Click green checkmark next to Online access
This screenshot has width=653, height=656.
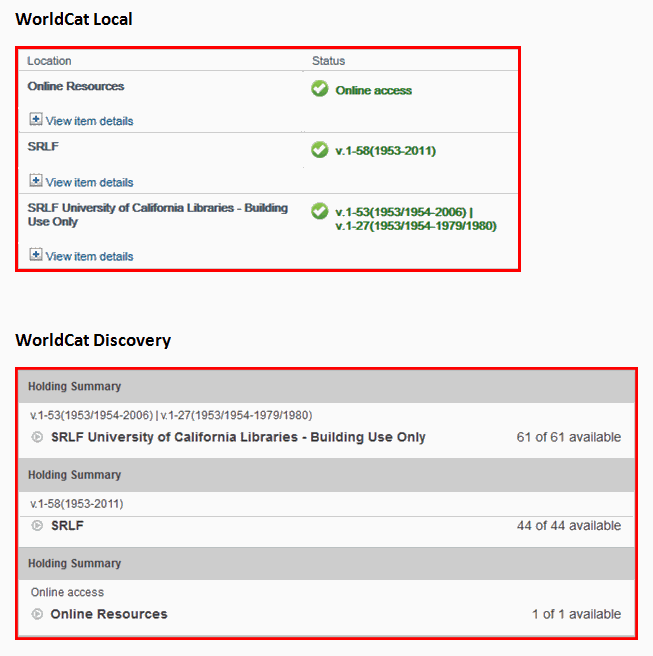pyautogui.click(x=320, y=89)
